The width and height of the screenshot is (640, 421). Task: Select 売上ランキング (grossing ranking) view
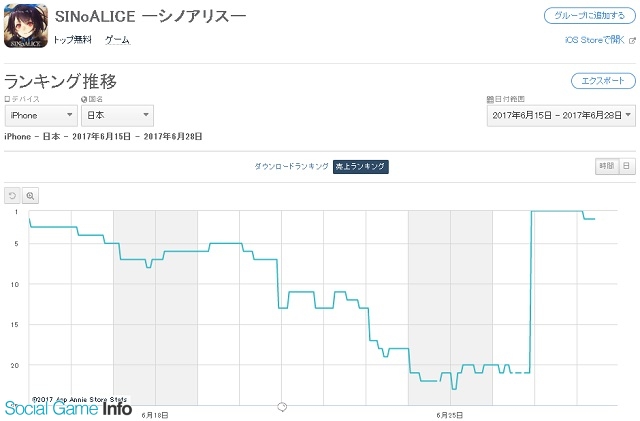tap(360, 167)
